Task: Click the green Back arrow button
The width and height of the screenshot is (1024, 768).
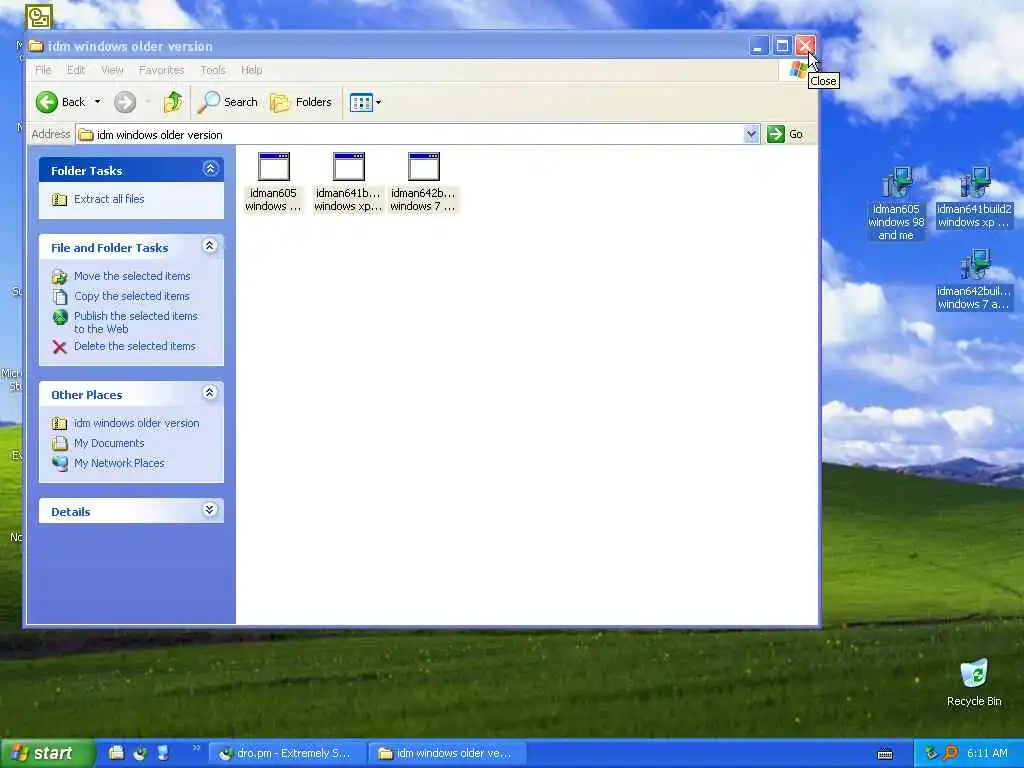Action: tap(47, 102)
